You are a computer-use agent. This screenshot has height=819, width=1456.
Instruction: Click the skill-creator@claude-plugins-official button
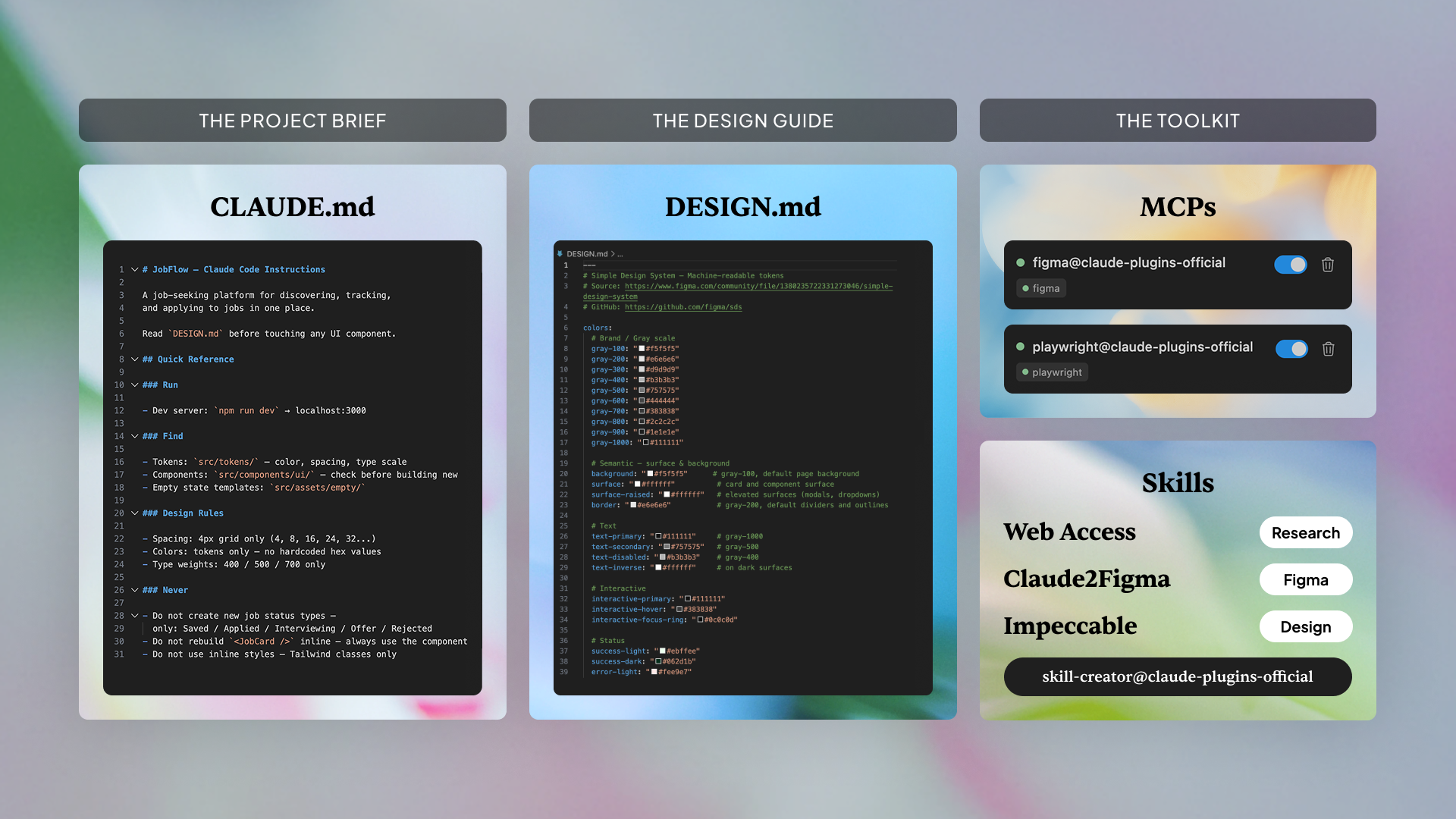[1178, 677]
